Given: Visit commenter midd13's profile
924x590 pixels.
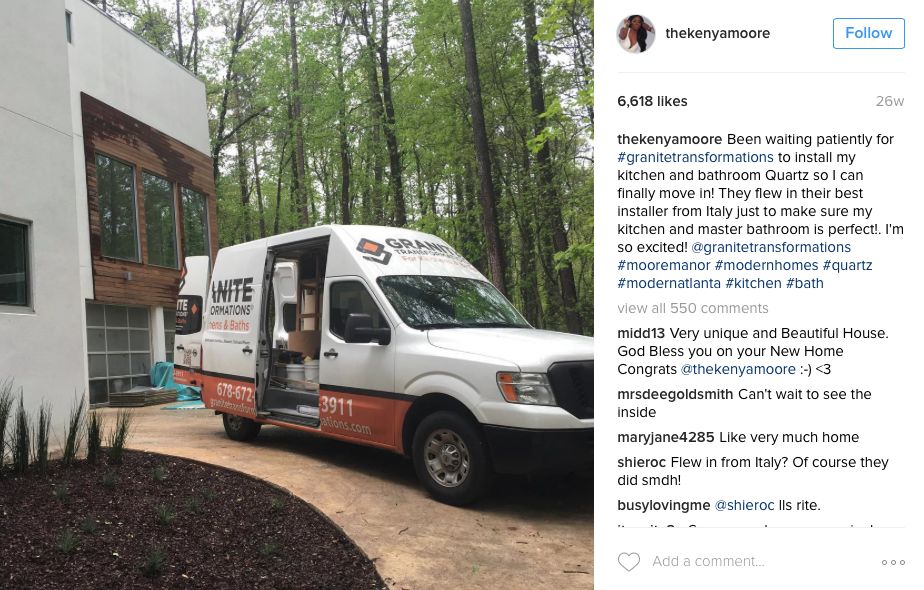Looking at the screenshot, I should 641,334.
